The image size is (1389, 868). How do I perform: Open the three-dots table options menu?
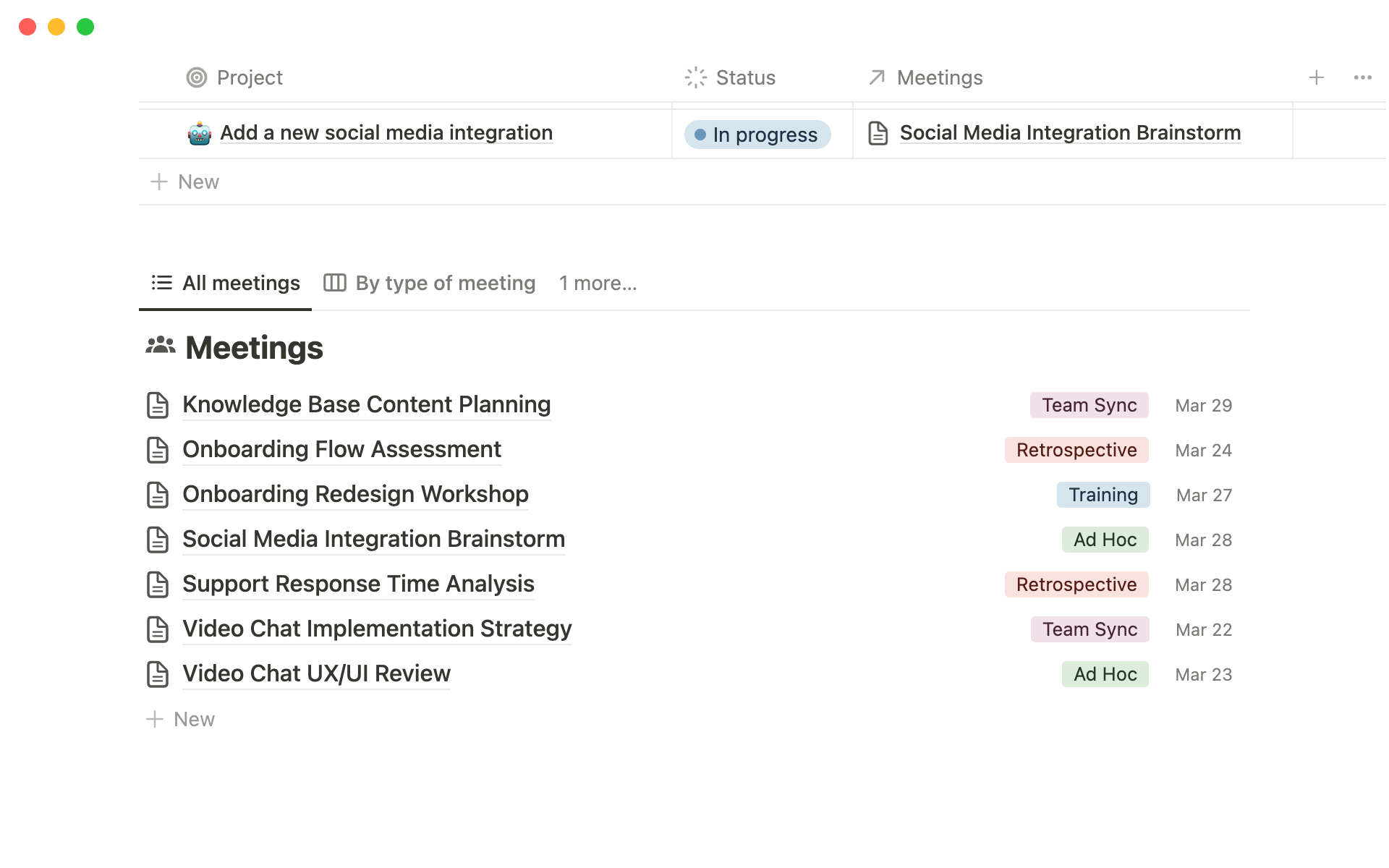[x=1362, y=77]
